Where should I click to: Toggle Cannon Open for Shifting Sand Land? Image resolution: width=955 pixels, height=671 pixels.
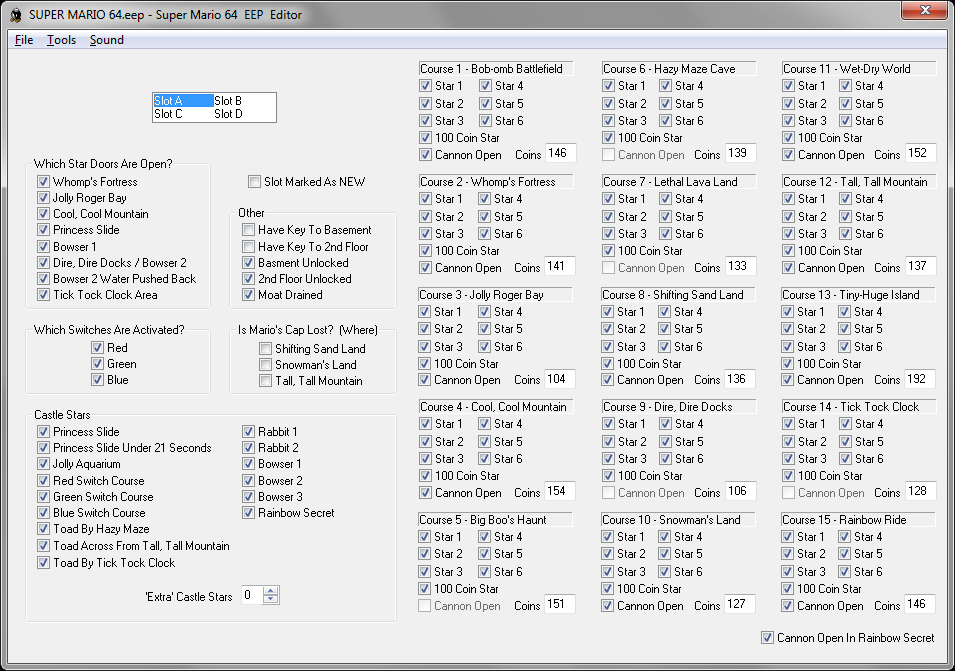point(608,380)
